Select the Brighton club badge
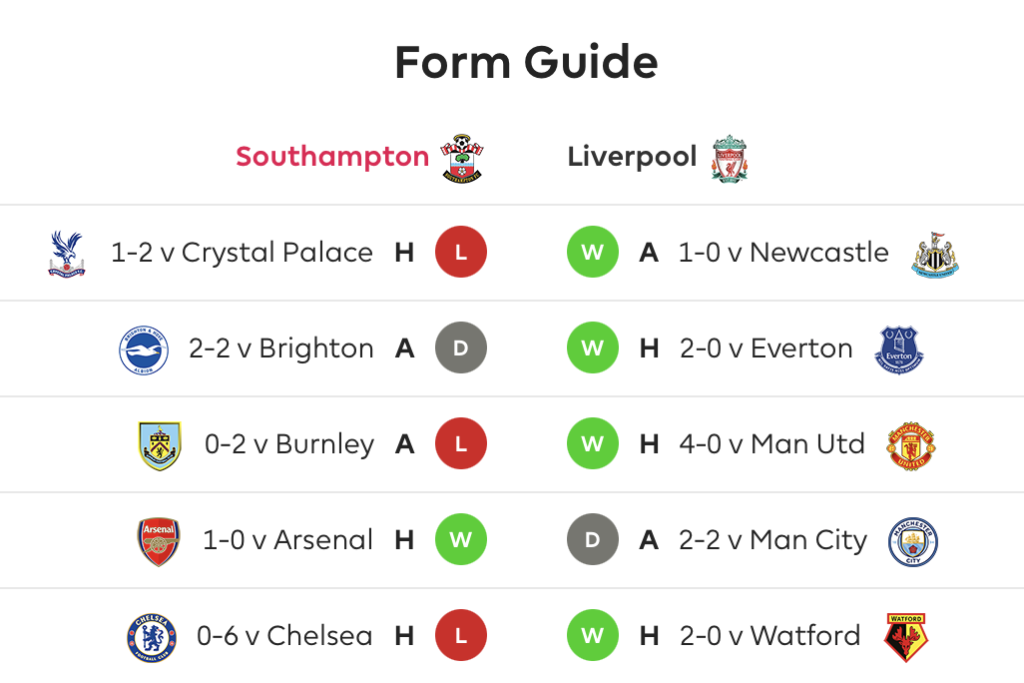1024x683 pixels. (x=144, y=350)
